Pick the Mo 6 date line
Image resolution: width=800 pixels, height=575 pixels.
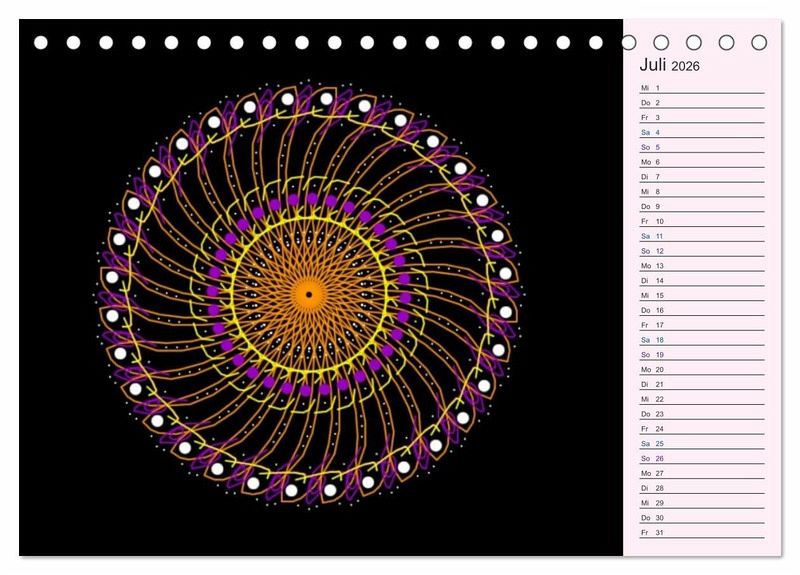click(702, 162)
